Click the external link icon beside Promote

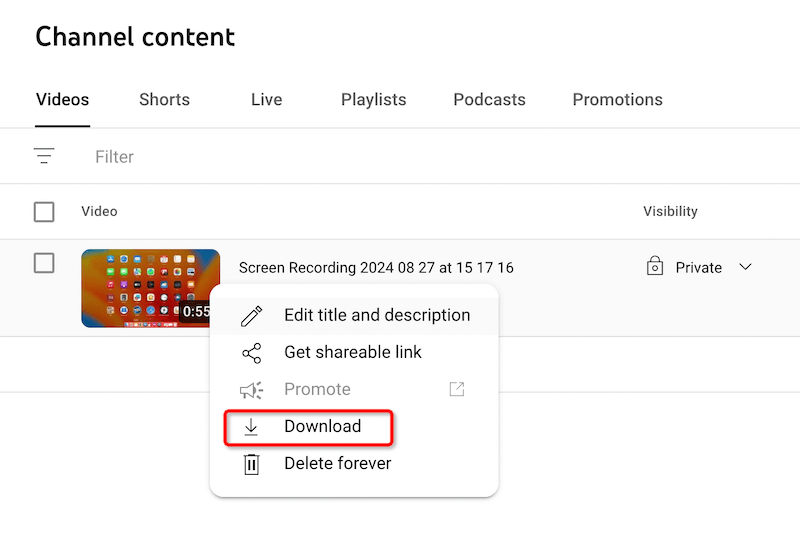456,390
